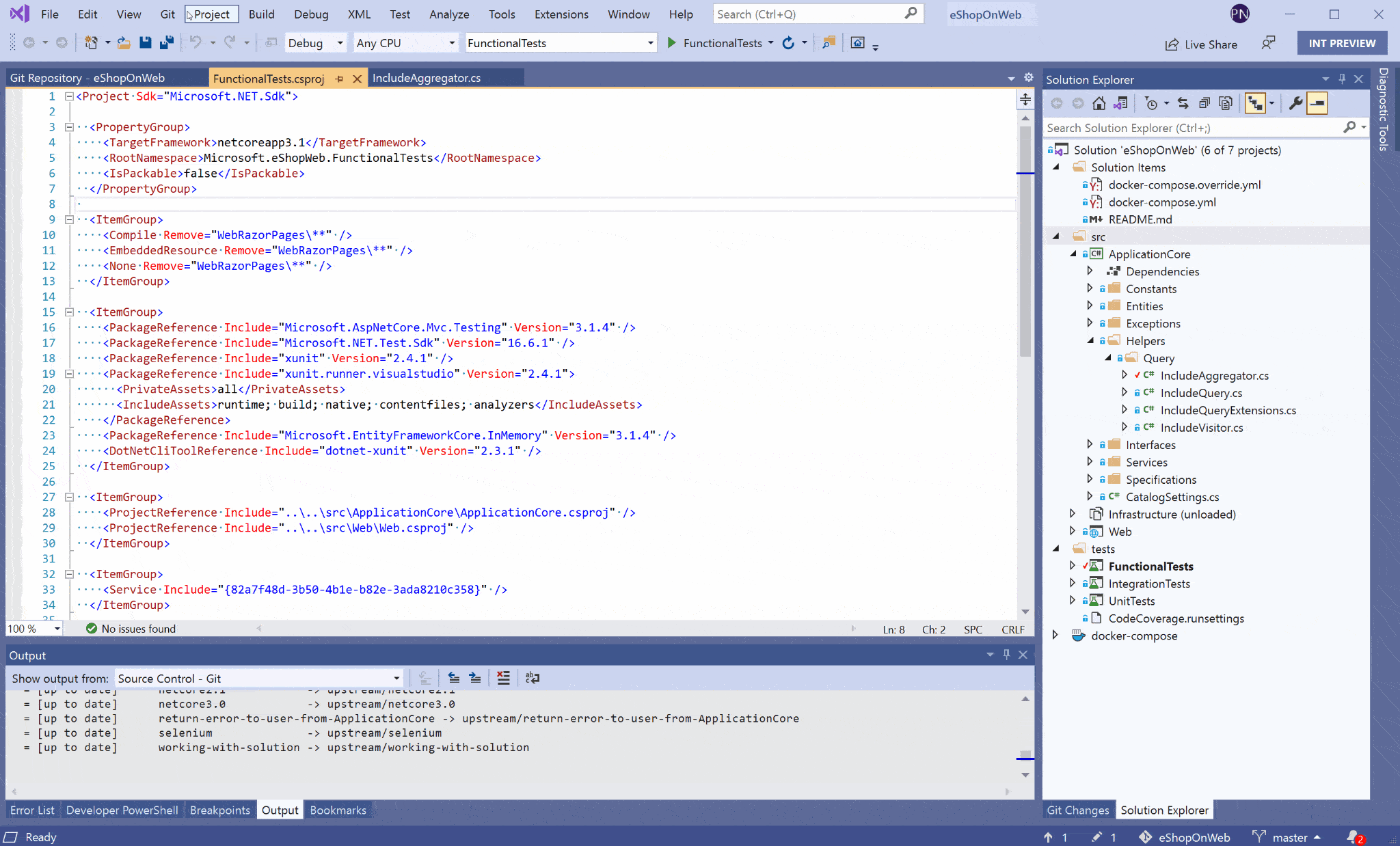Click the save all files icon
The image size is (1400, 846).
(x=167, y=43)
